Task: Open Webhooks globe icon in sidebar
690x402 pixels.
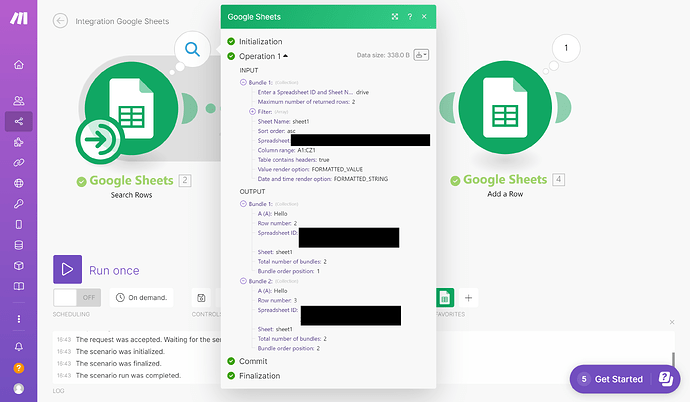Action: 19,183
